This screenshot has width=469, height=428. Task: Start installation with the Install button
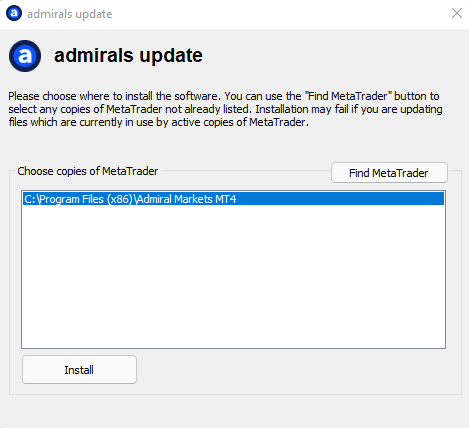click(x=79, y=370)
